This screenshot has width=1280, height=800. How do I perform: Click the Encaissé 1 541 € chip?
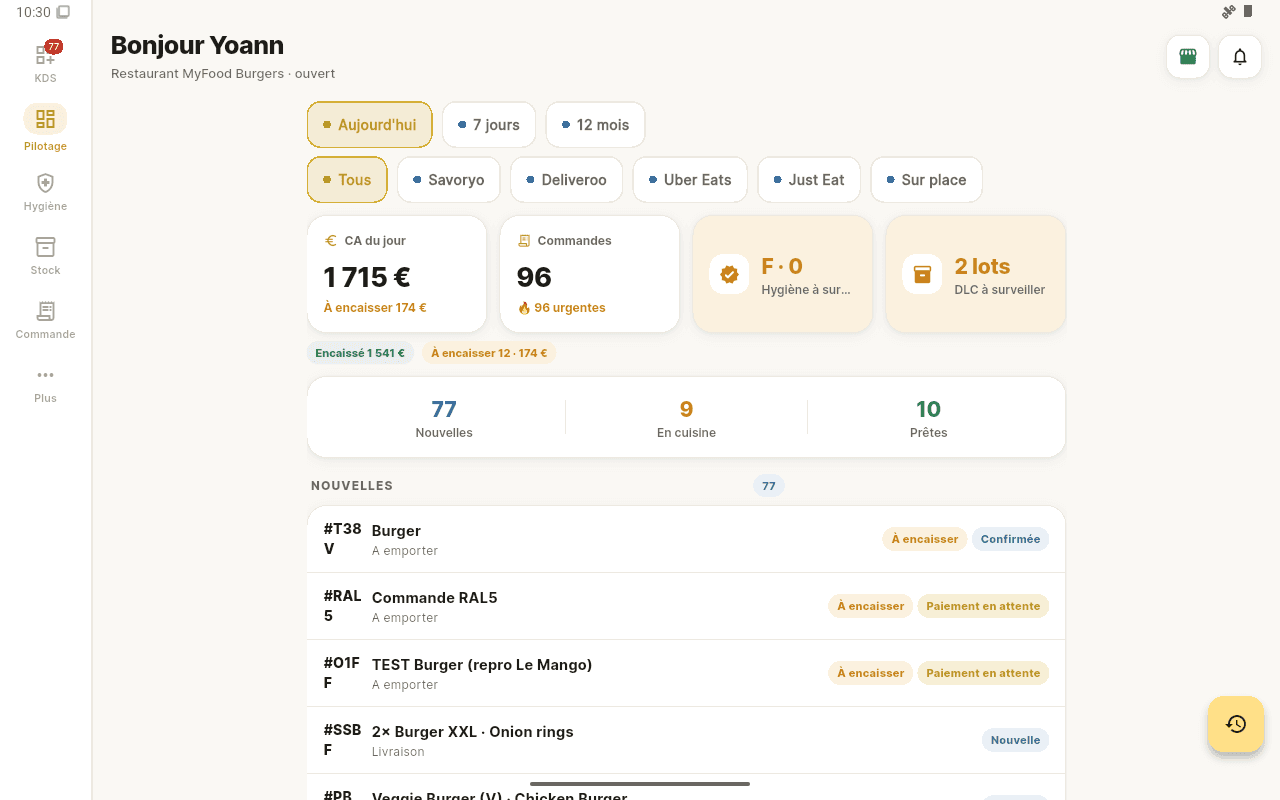coord(360,353)
